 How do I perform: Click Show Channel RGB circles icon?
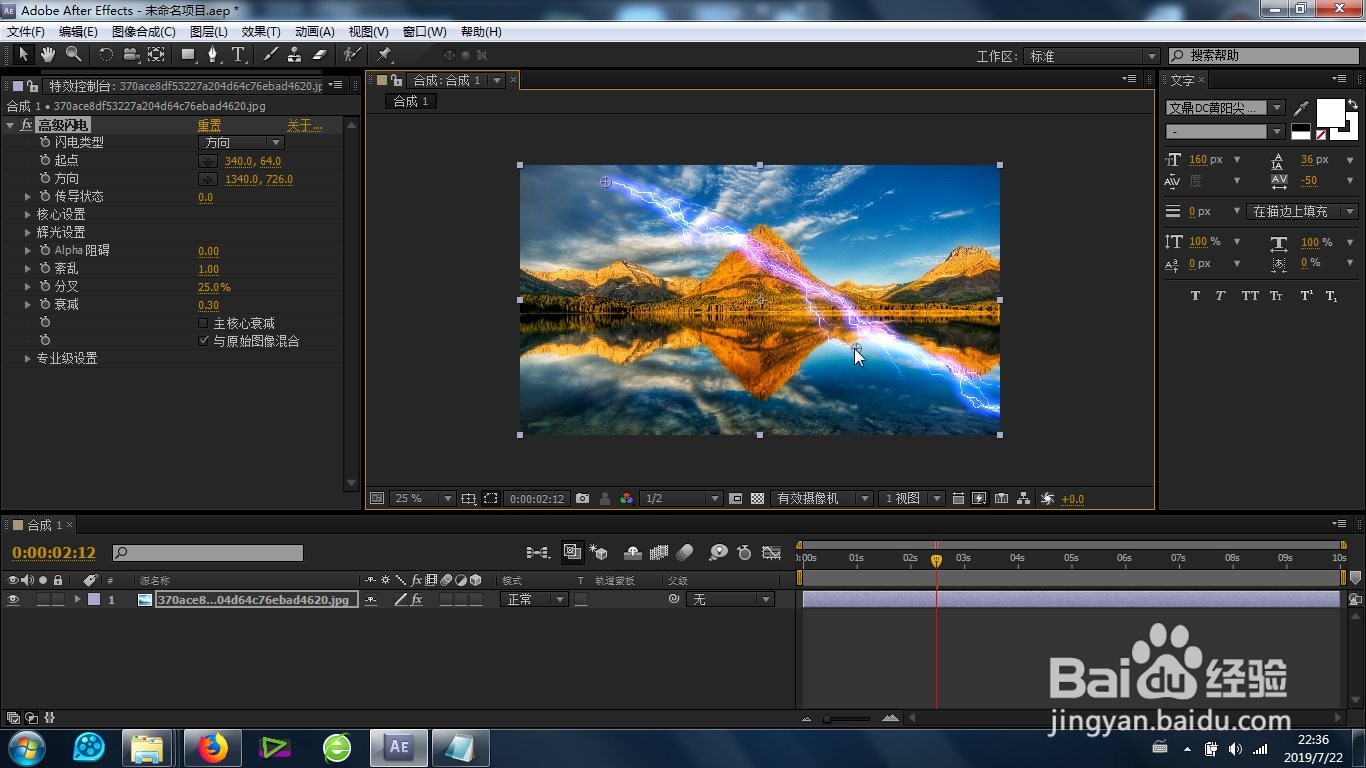pos(626,498)
